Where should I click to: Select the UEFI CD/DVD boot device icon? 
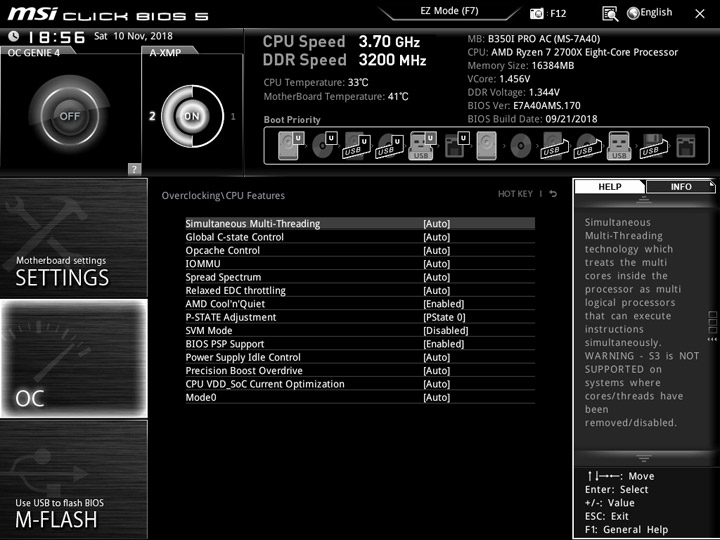click(324, 145)
